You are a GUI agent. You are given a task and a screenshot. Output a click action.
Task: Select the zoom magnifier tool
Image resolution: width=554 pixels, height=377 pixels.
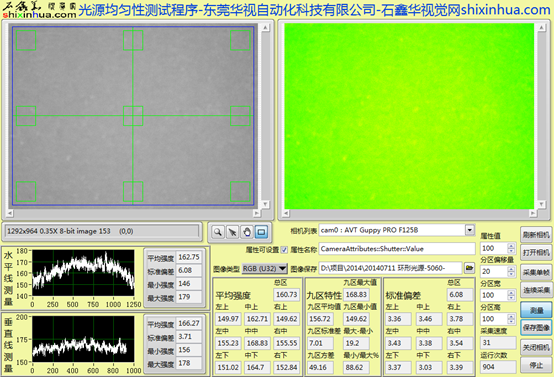(218, 232)
